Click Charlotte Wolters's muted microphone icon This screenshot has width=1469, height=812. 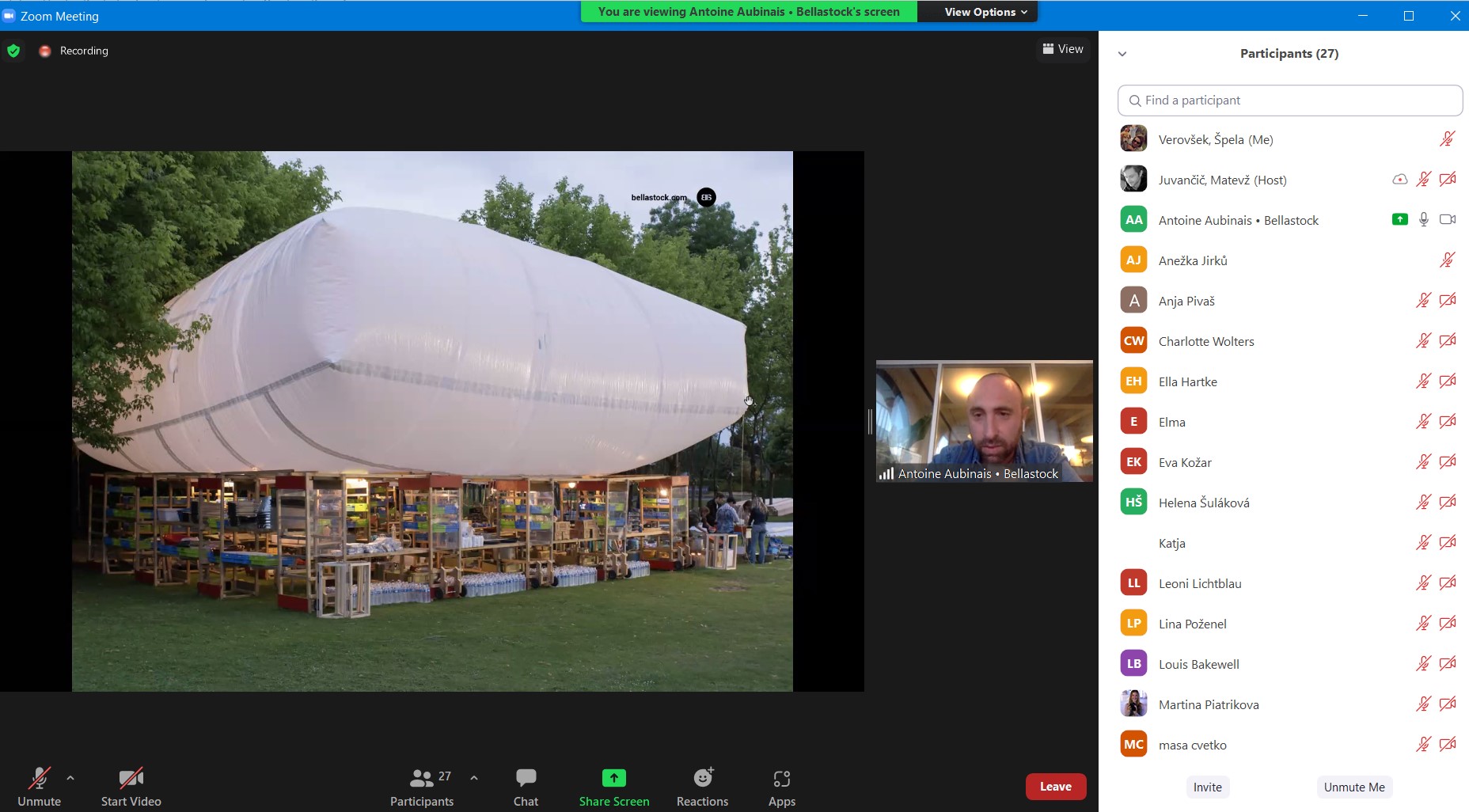click(1423, 340)
